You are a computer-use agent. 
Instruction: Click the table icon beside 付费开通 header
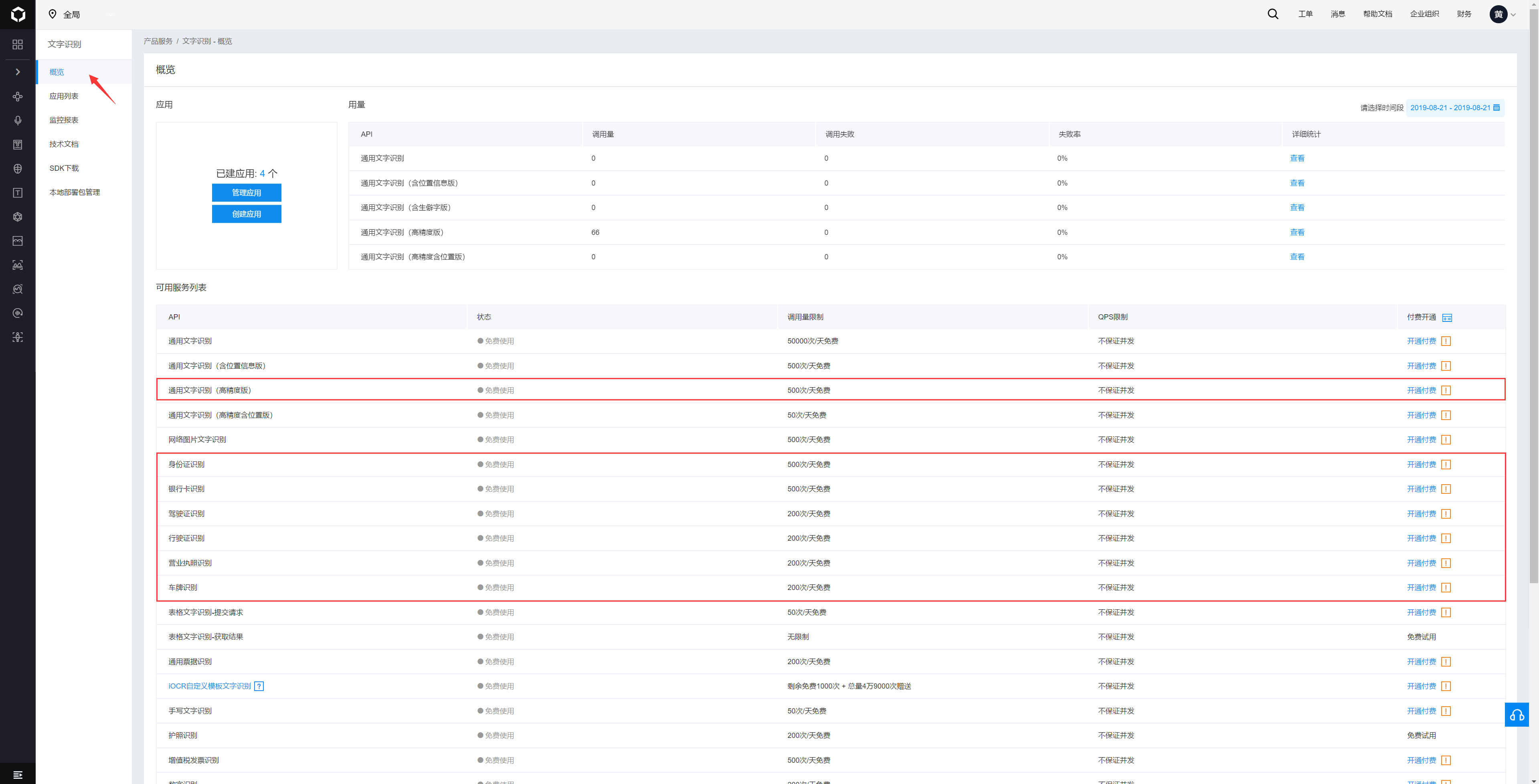1447,317
